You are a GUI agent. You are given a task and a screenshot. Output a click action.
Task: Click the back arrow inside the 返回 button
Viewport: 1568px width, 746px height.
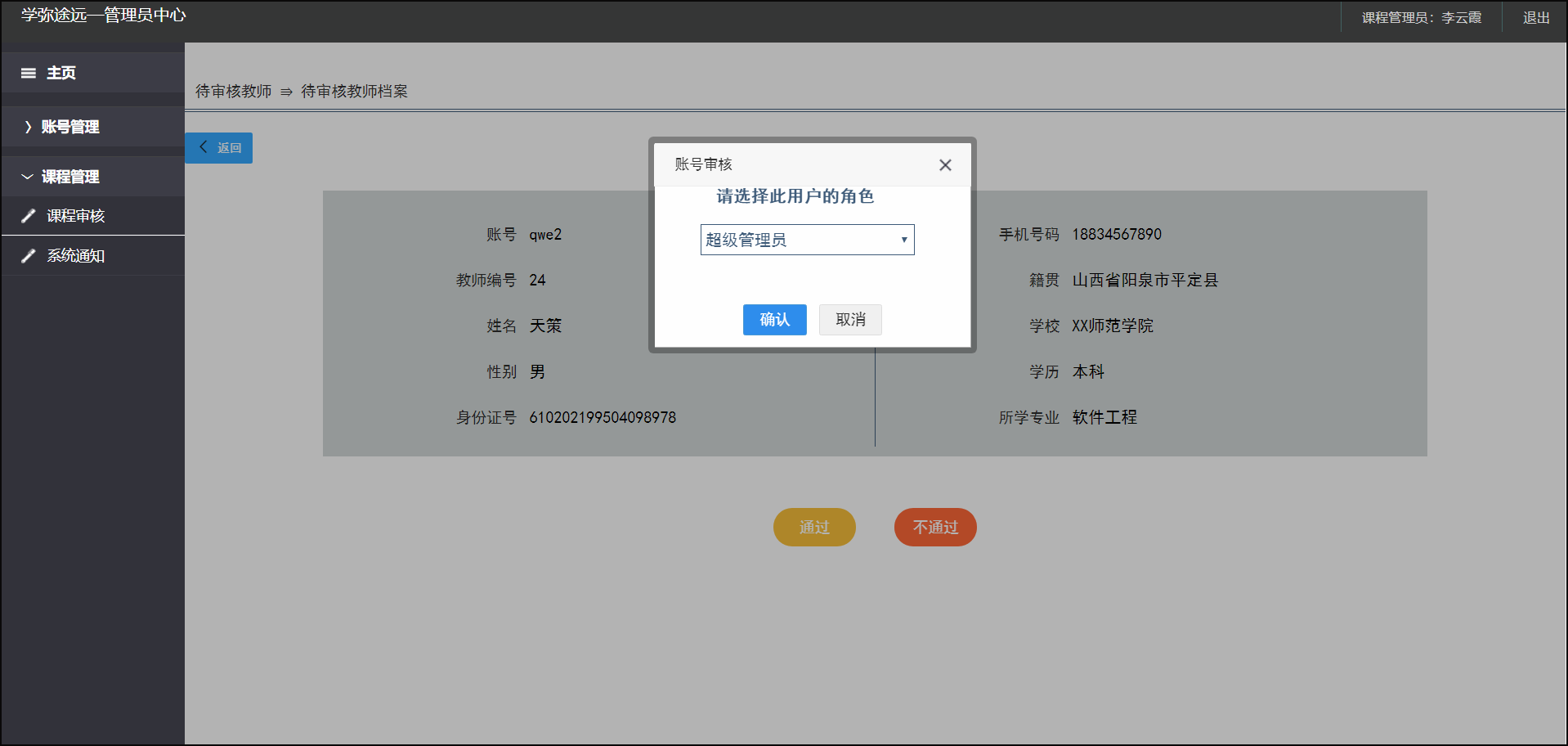pyautogui.click(x=204, y=147)
